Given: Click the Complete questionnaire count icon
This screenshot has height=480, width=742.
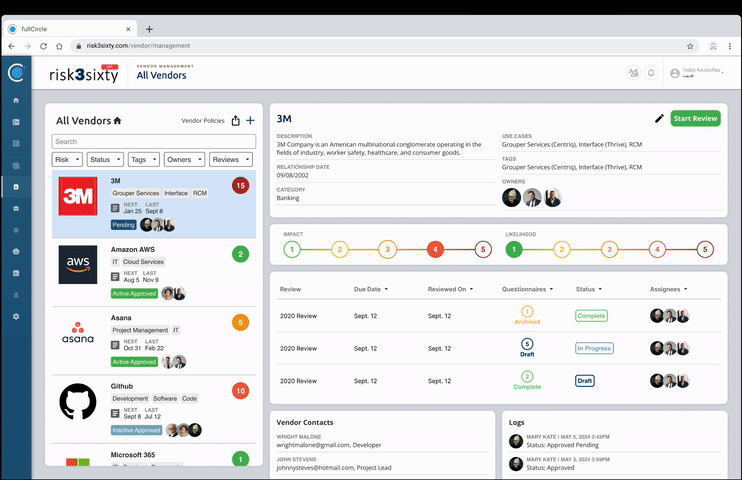Looking at the screenshot, I should [527, 377].
